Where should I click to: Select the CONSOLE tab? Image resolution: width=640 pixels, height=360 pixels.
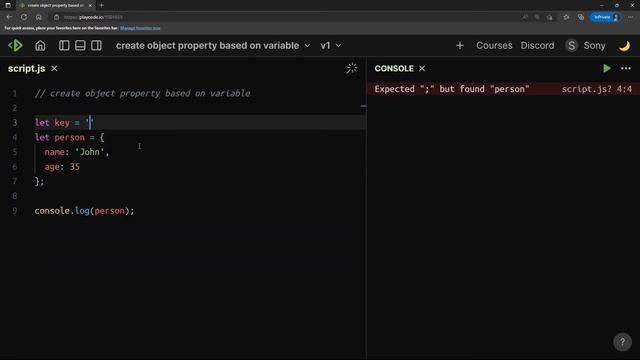(394, 69)
